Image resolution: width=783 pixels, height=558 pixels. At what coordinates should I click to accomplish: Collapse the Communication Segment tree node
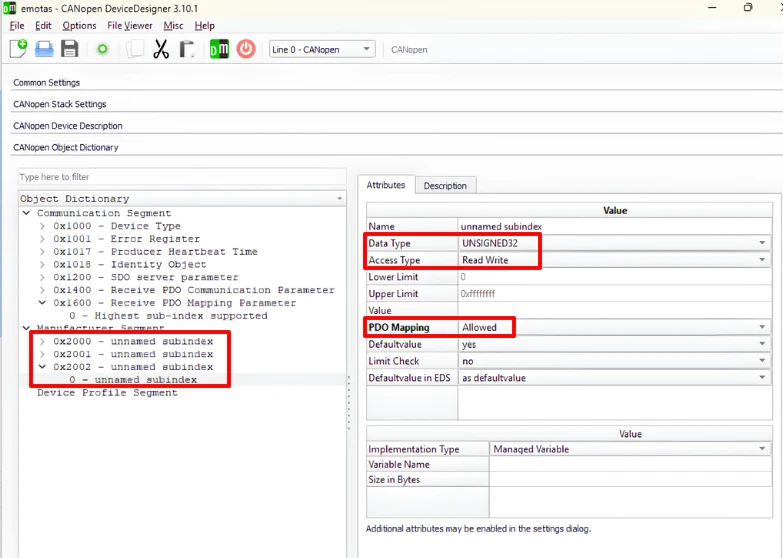click(x=26, y=213)
